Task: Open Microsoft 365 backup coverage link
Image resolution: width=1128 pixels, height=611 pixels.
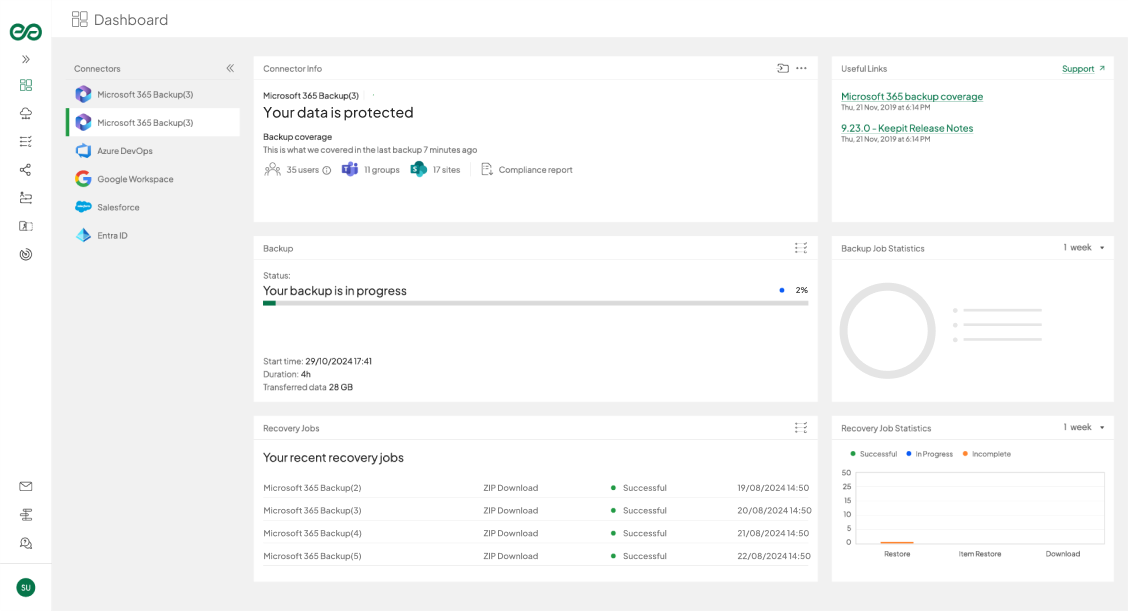Action: coord(911,96)
